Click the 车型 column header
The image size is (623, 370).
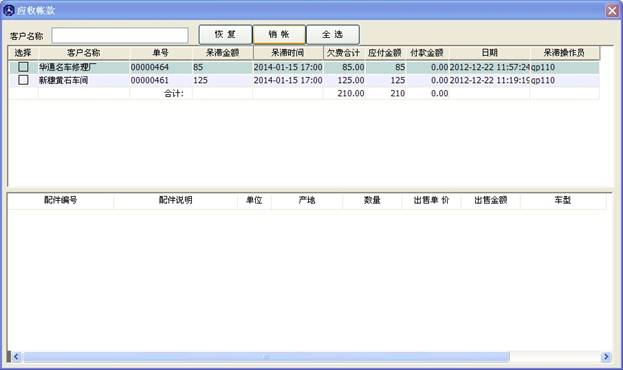[x=563, y=200]
